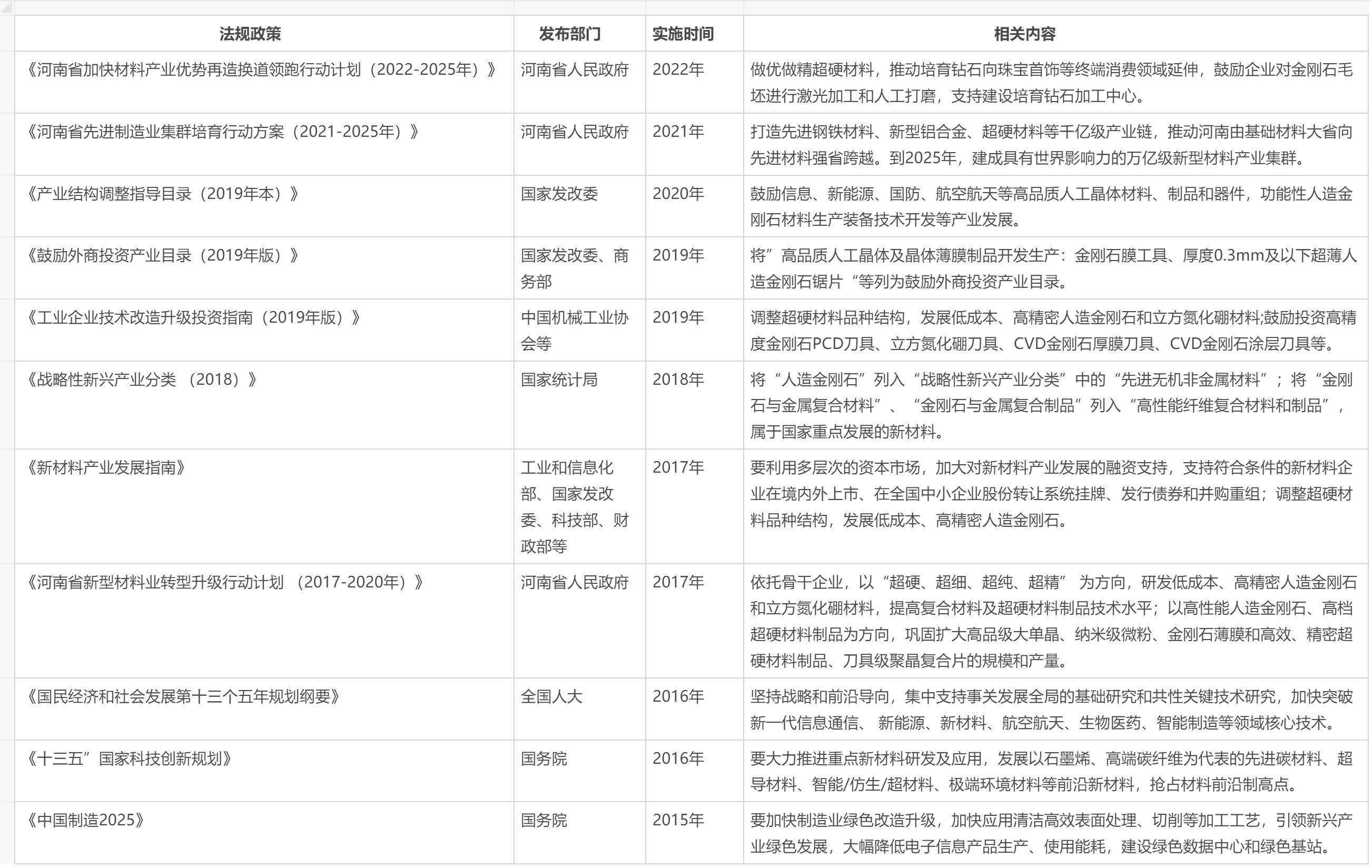Screen dimensions: 1372x868
Task: Select the 2018年 date cell
Action: (695, 405)
